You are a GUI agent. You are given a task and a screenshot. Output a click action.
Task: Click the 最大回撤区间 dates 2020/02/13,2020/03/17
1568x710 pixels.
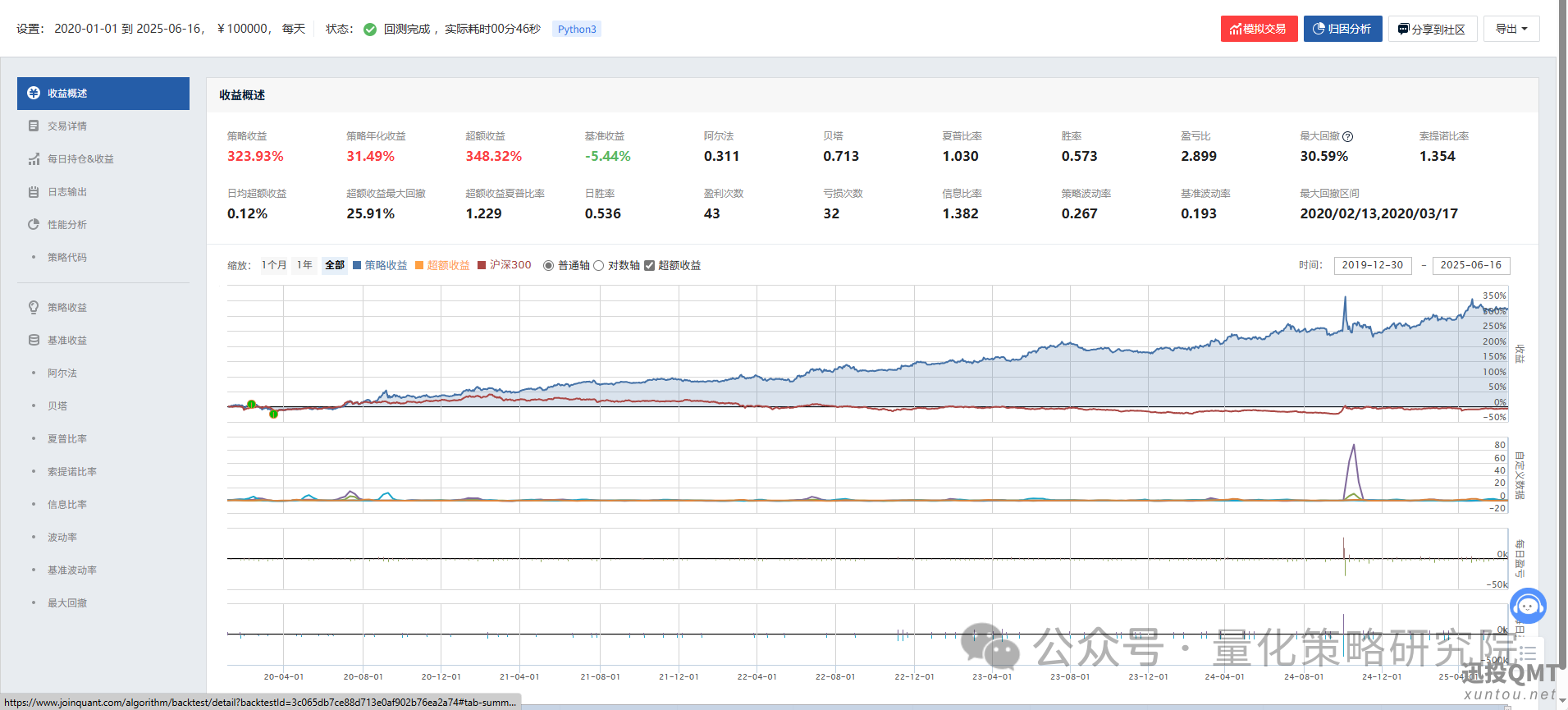tap(1378, 213)
